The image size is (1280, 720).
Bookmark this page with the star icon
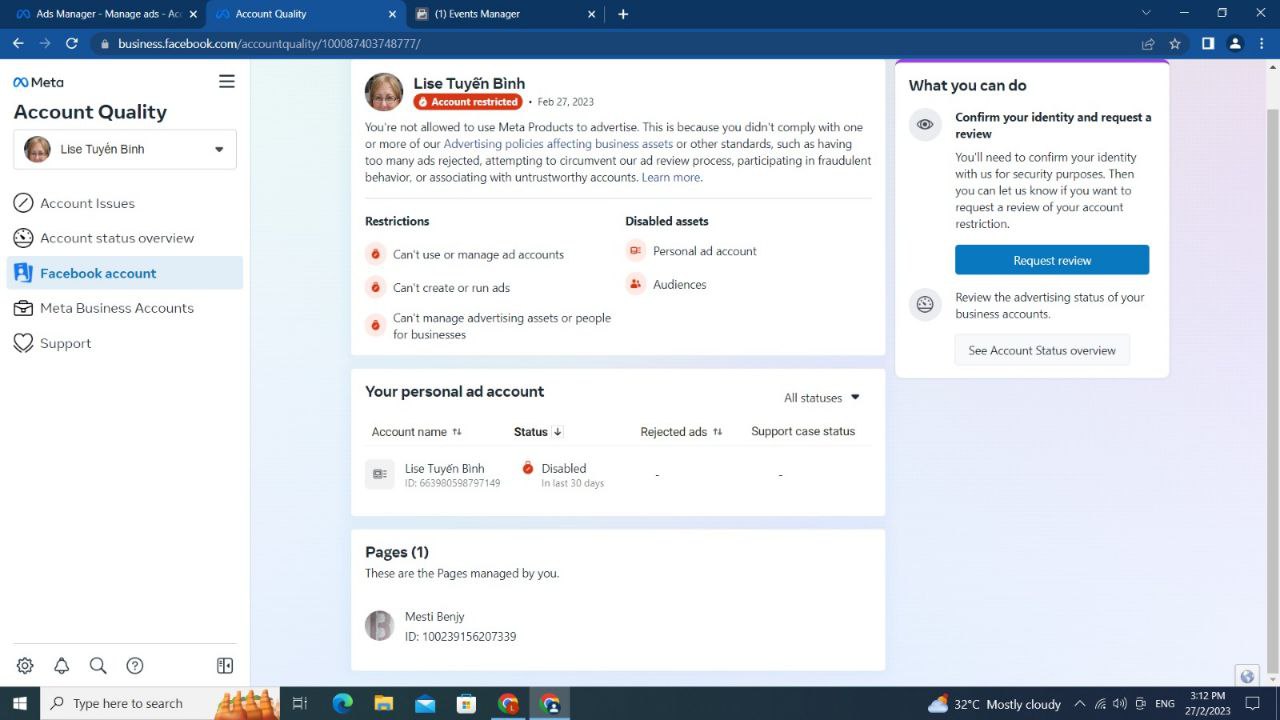point(1175,44)
